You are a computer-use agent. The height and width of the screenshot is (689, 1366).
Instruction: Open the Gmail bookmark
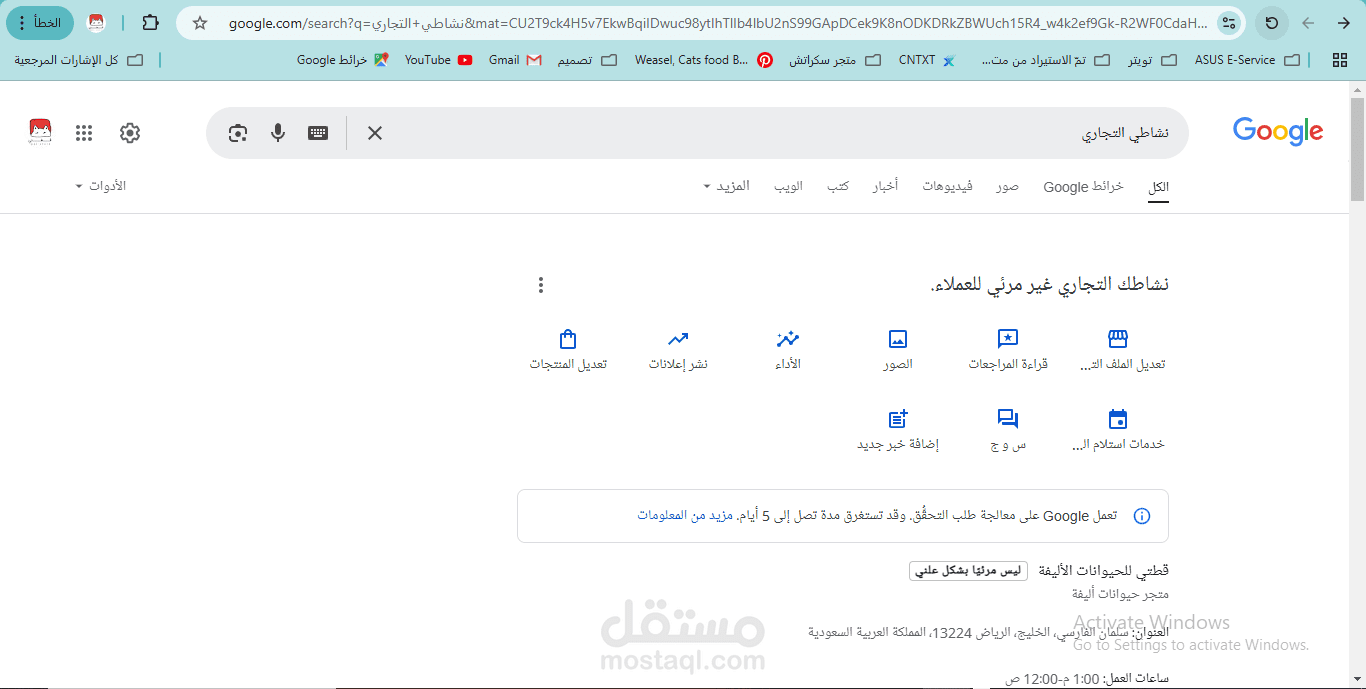coord(515,60)
